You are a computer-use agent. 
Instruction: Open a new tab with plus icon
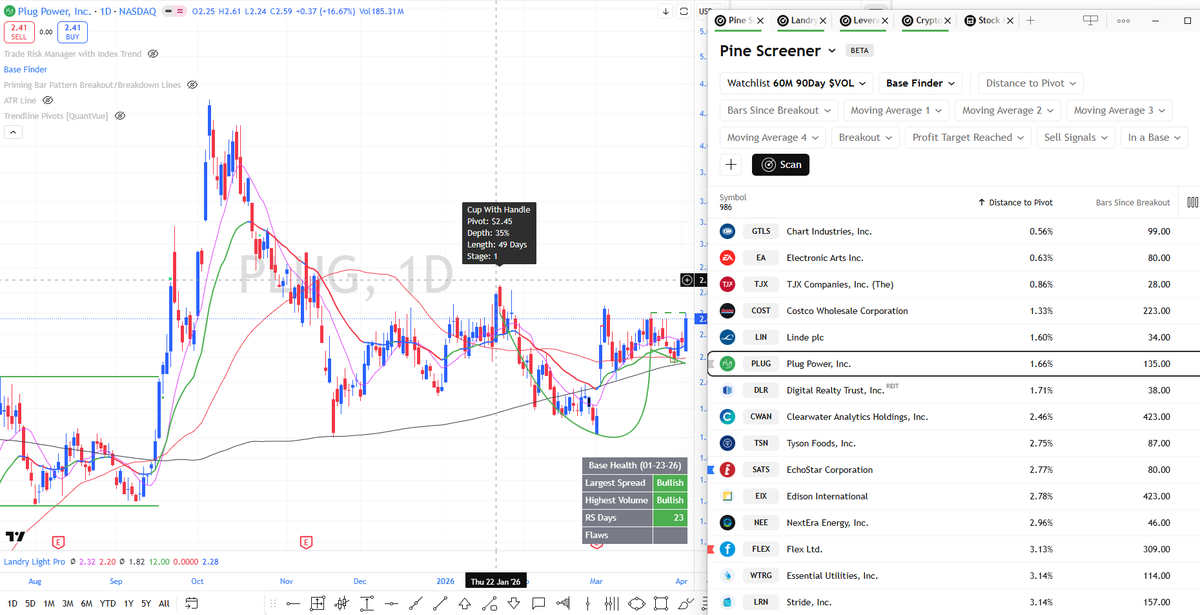point(1031,20)
